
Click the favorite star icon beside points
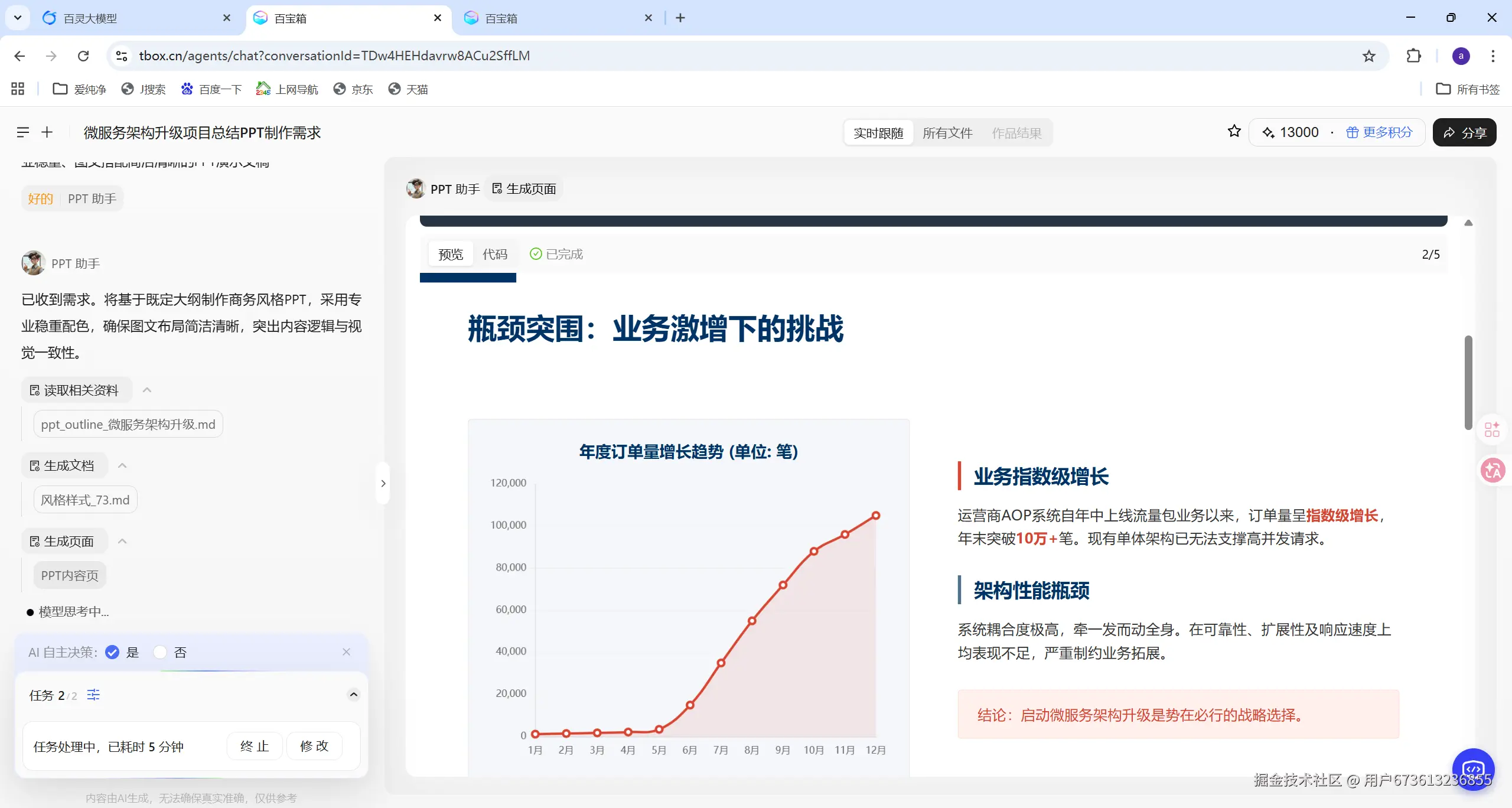[x=1234, y=132]
